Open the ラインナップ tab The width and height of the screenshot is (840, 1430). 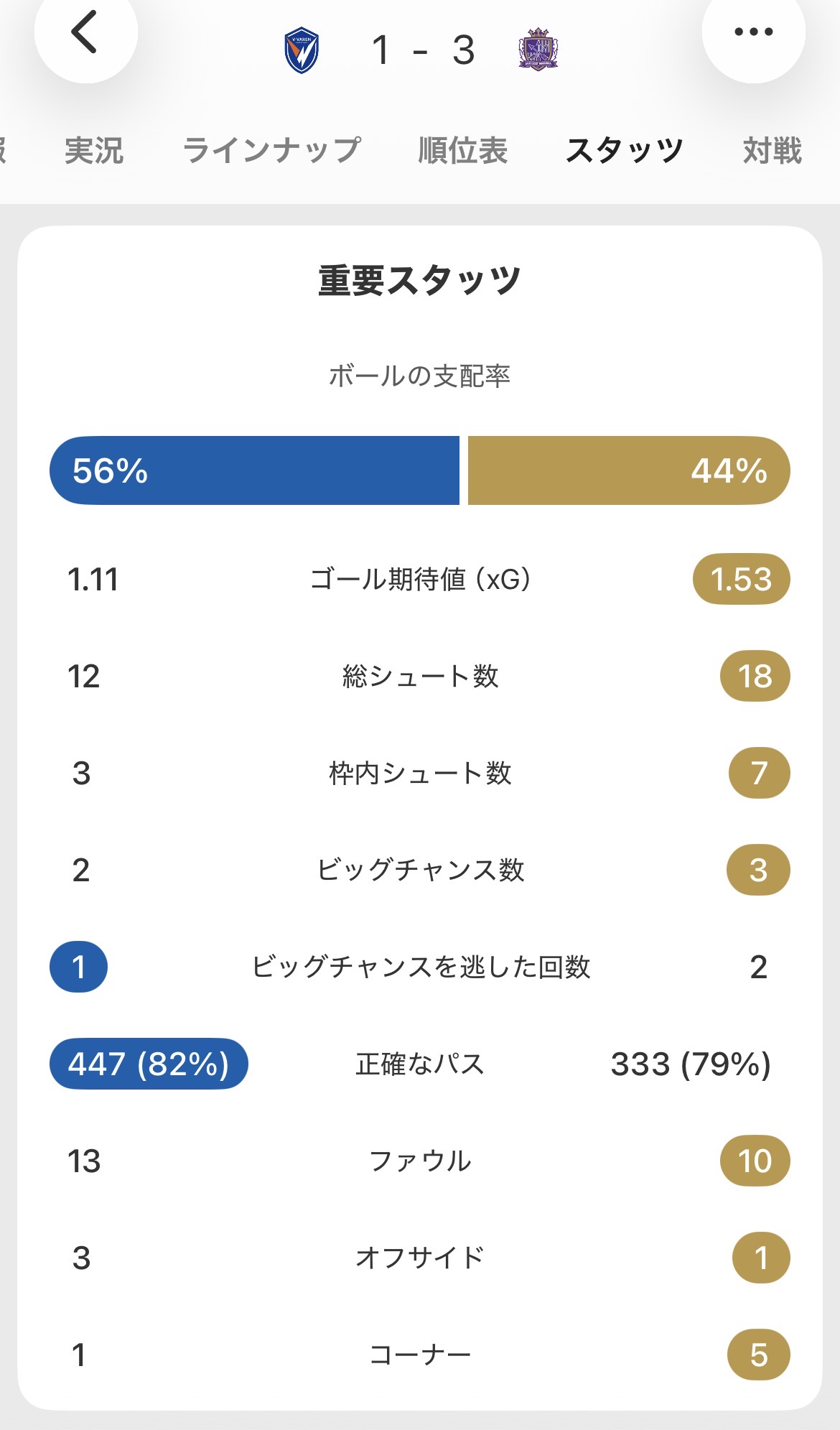(271, 151)
